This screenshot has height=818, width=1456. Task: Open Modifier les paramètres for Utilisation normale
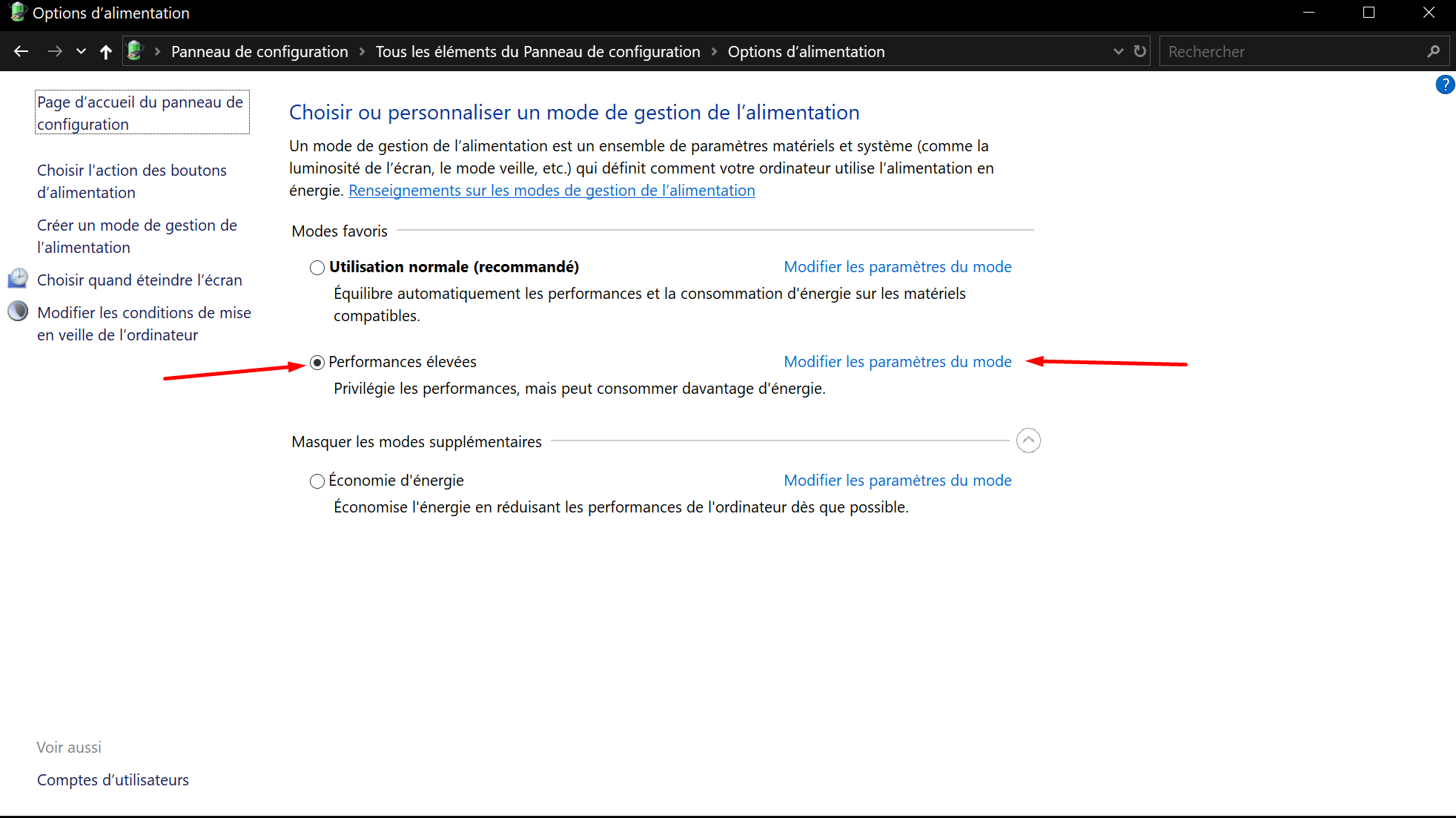point(898,267)
